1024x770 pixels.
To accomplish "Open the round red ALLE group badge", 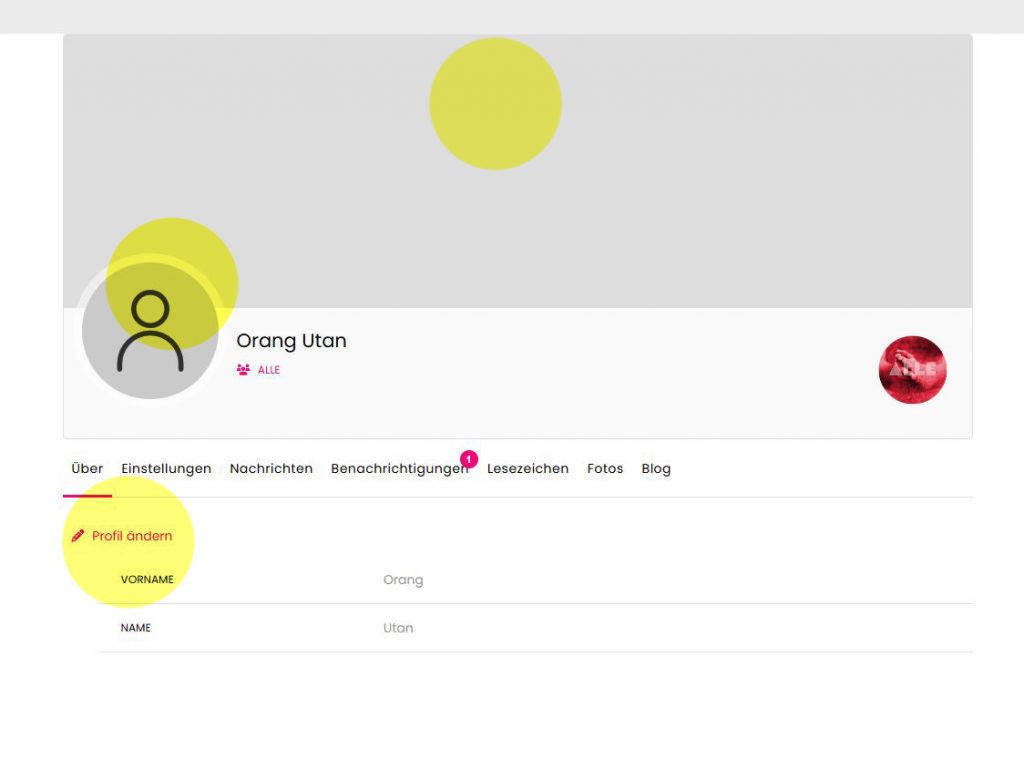I will coord(912,370).
